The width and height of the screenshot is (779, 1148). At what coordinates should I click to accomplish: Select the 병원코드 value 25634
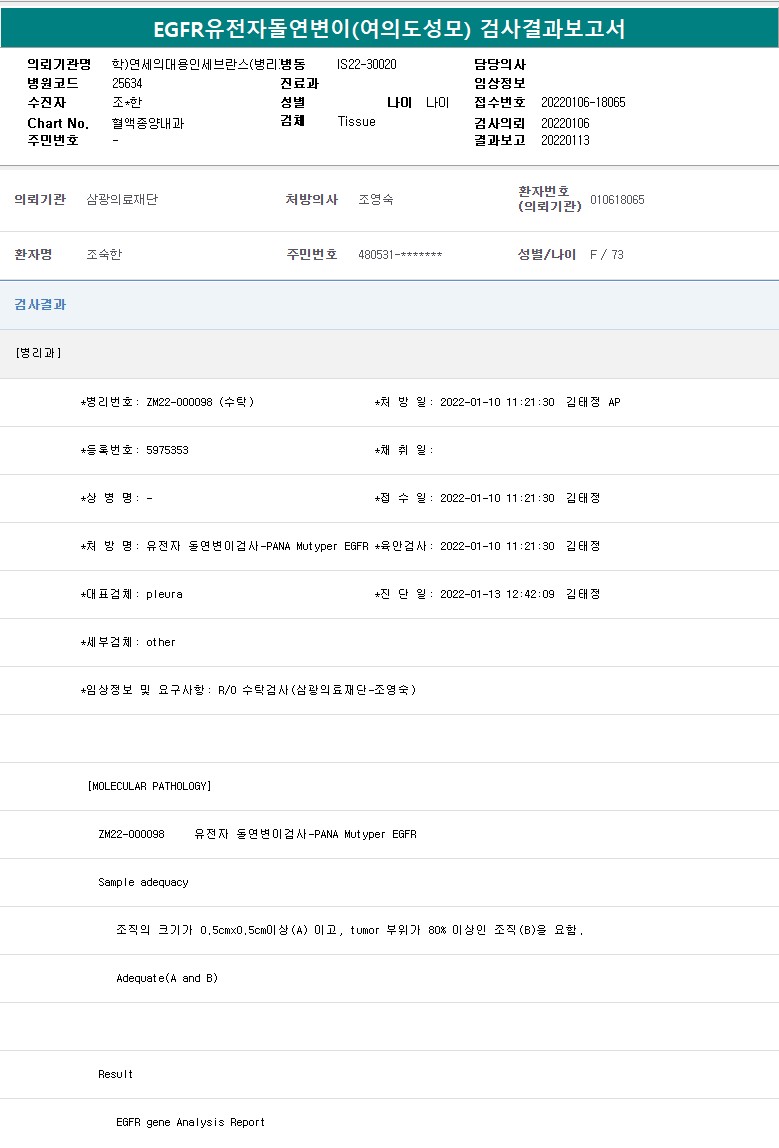pos(127,83)
